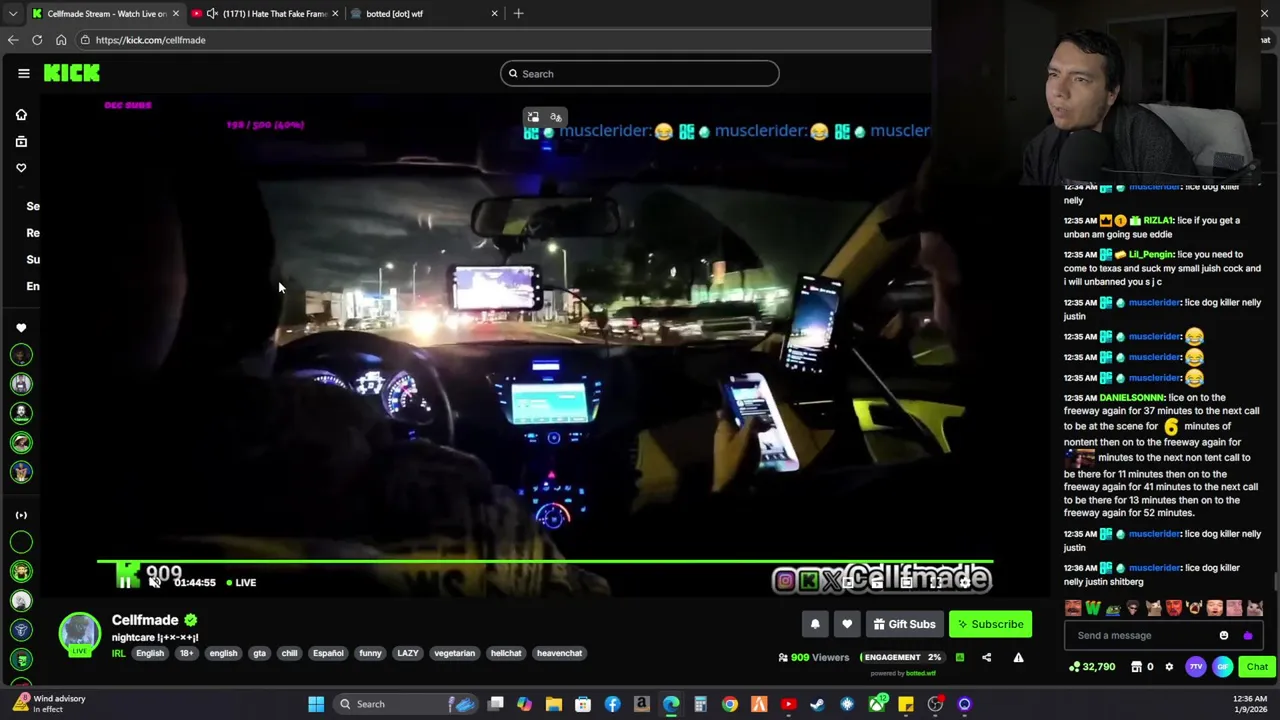
Task: Click Cellfmade's channel avatar
Action: coord(79,633)
